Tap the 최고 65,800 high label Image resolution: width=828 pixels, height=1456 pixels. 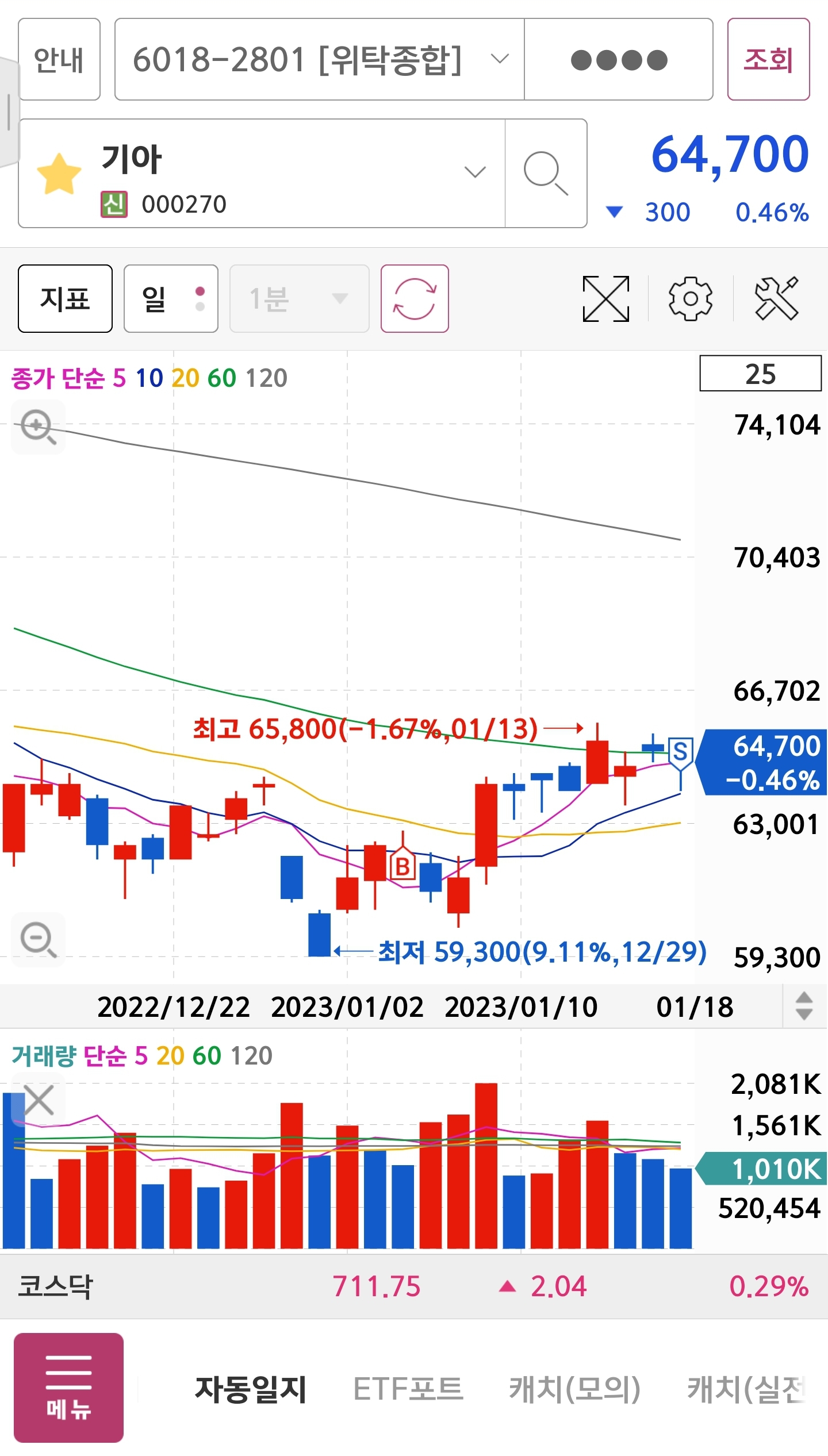click(365, 729)
